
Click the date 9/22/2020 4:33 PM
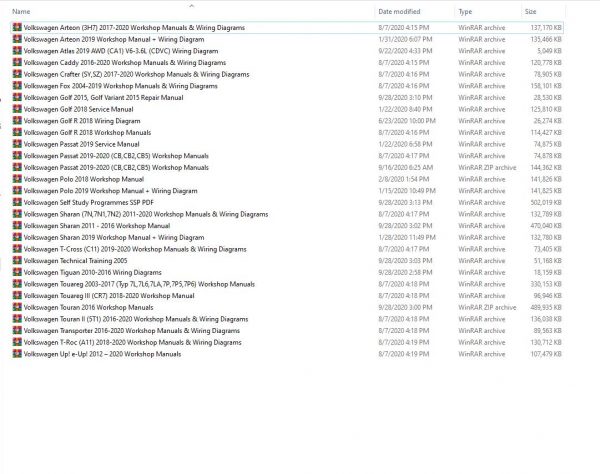click(405, 51)
